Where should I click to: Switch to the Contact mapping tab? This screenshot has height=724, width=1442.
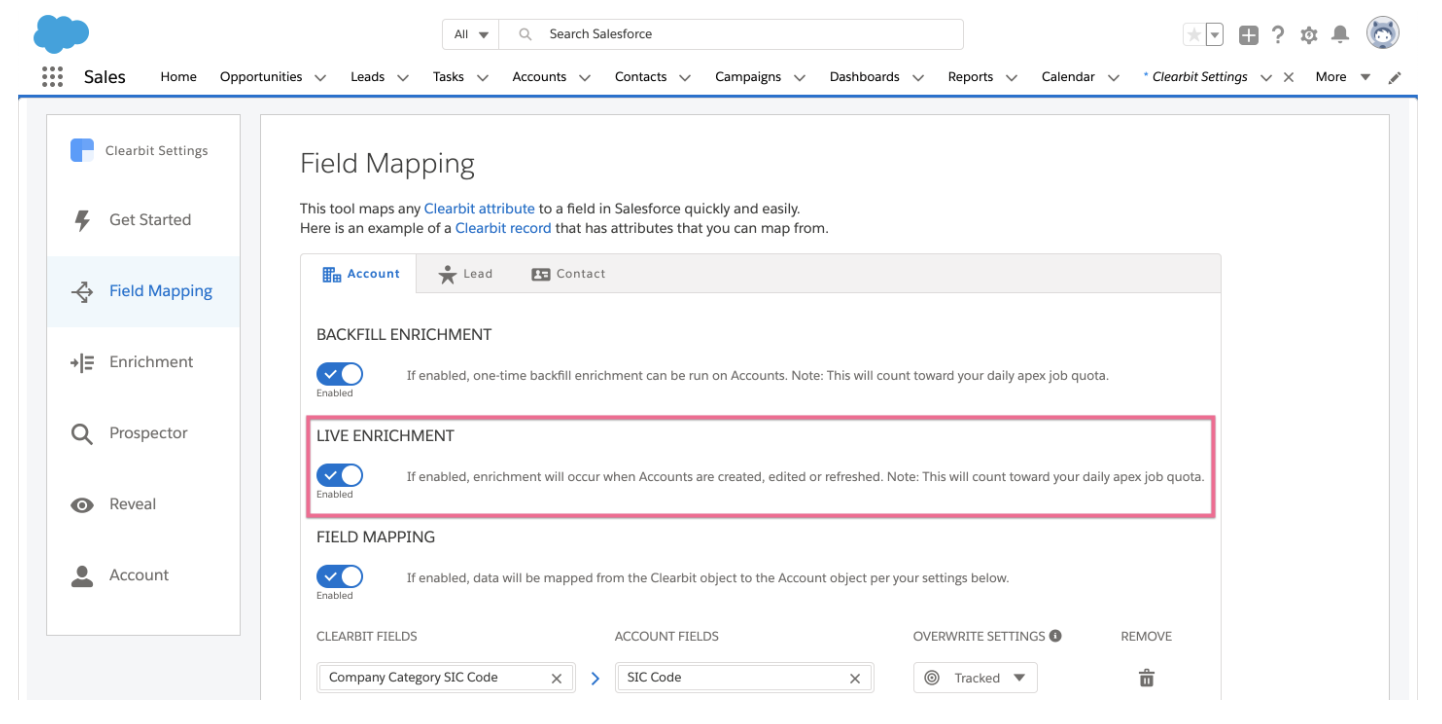[568, 274]
